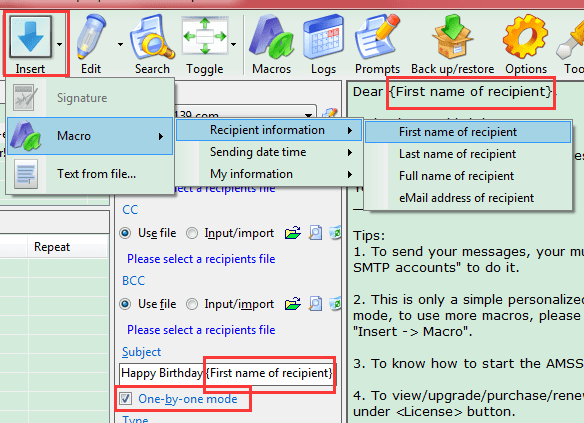584x423 pixels.
Task: Click the Text from file document icon
Action: (x=26, y=174)
